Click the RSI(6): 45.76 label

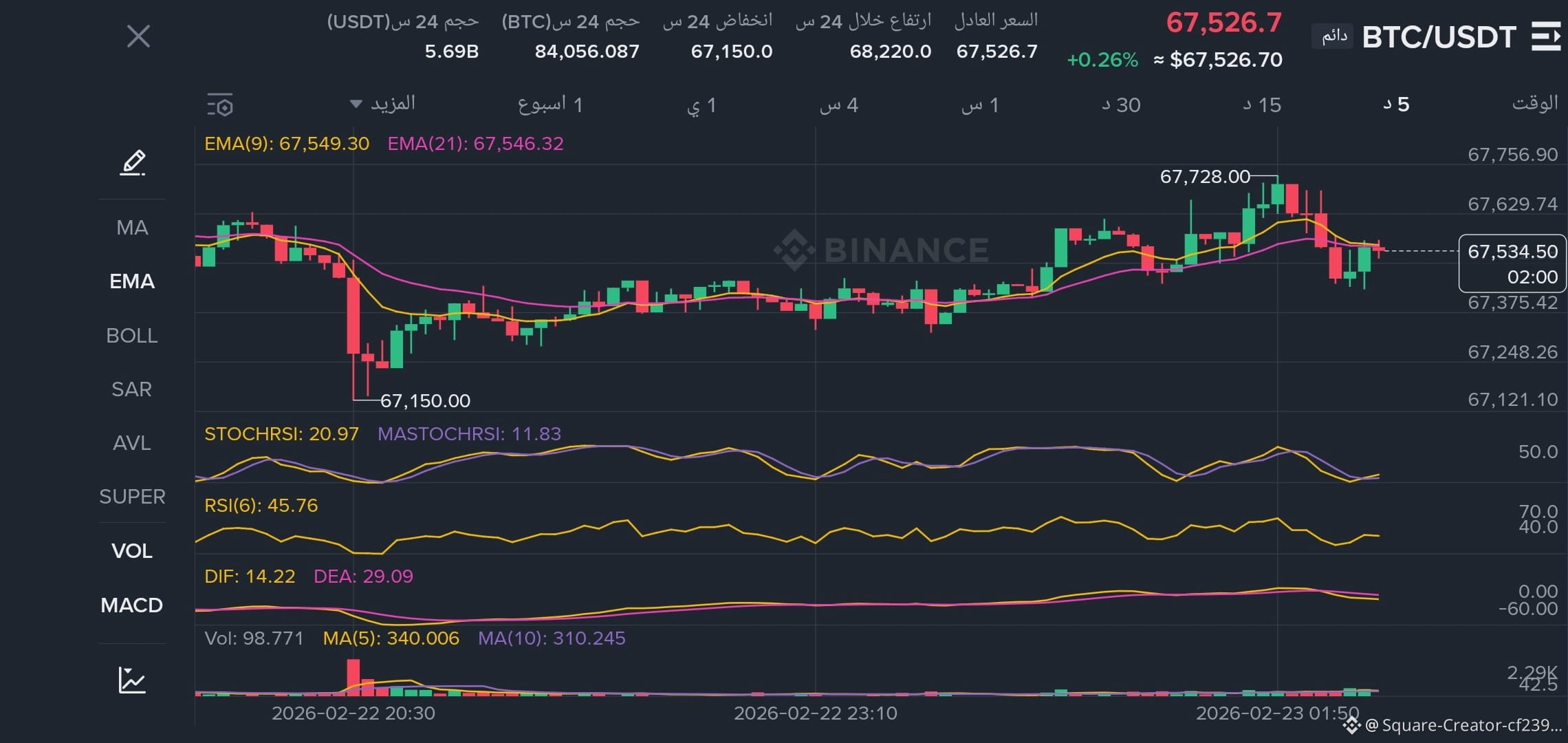tap(261, 506)
